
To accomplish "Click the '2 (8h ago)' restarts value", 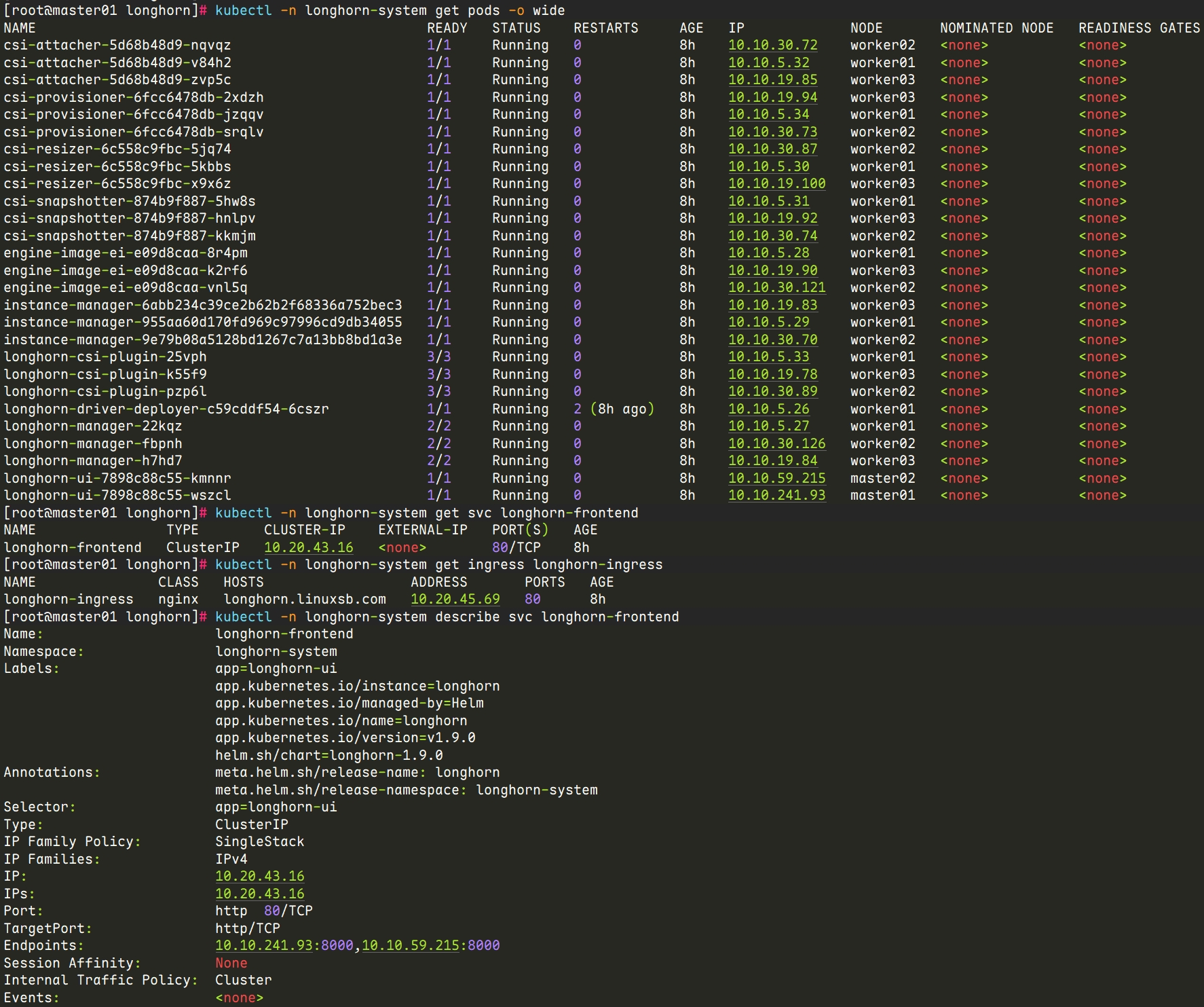I will click(614, 409).
